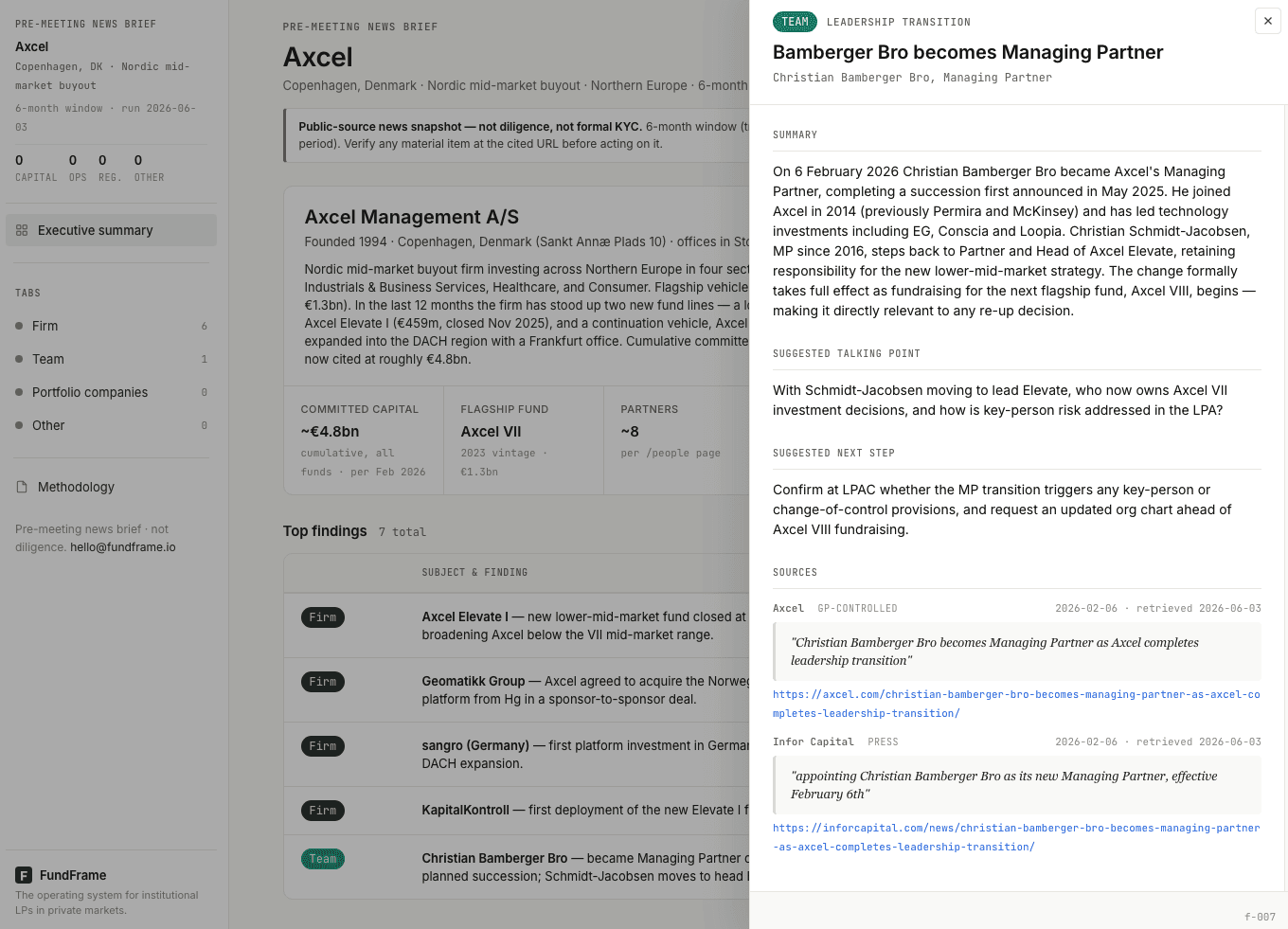Image resolution: width=1288 pixels, height=929 pixels.
Task: Open the Geomatikk Group finding row
Action: (x=516, y=690)
